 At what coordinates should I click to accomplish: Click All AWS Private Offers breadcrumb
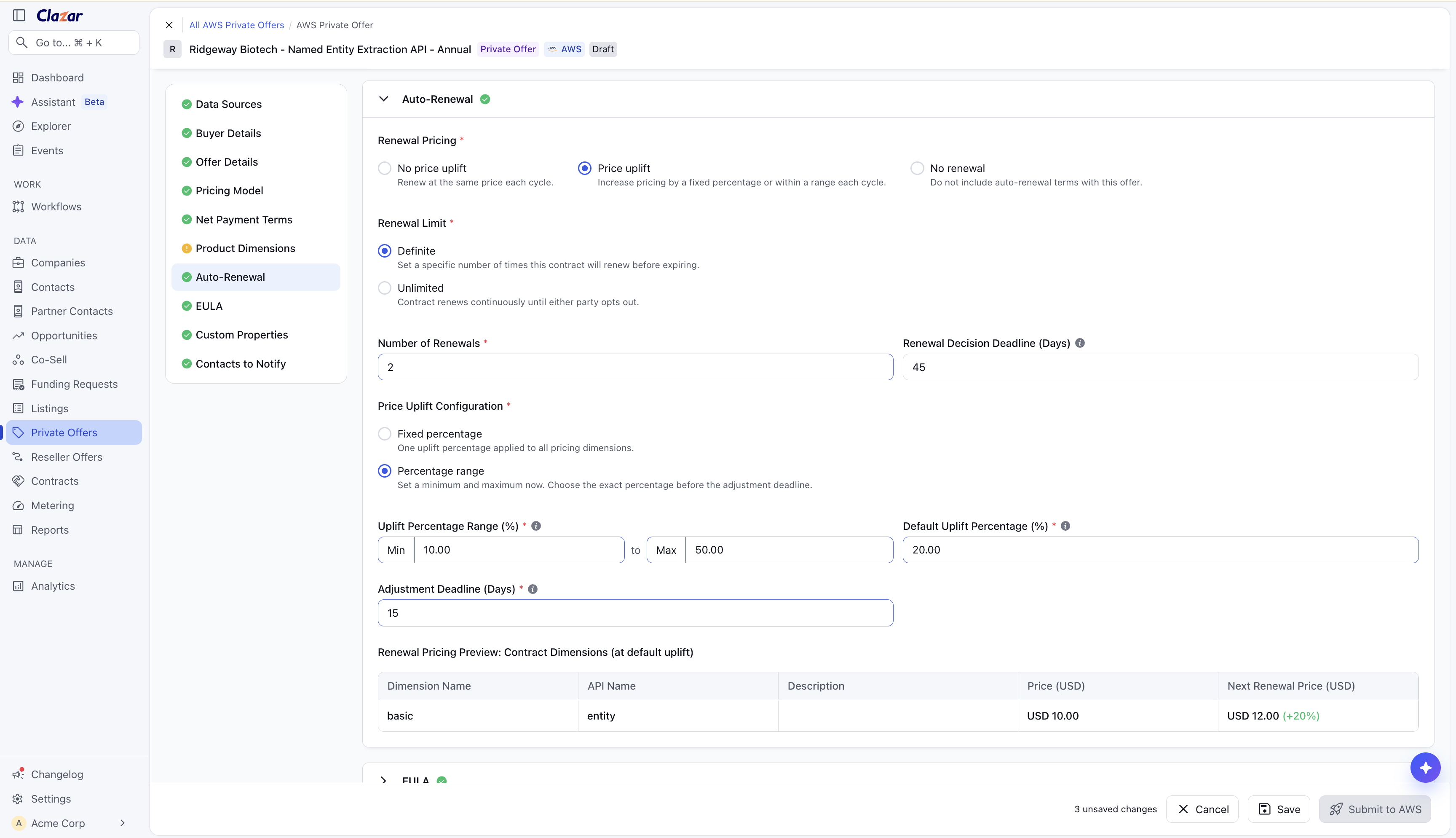[236, 25]
